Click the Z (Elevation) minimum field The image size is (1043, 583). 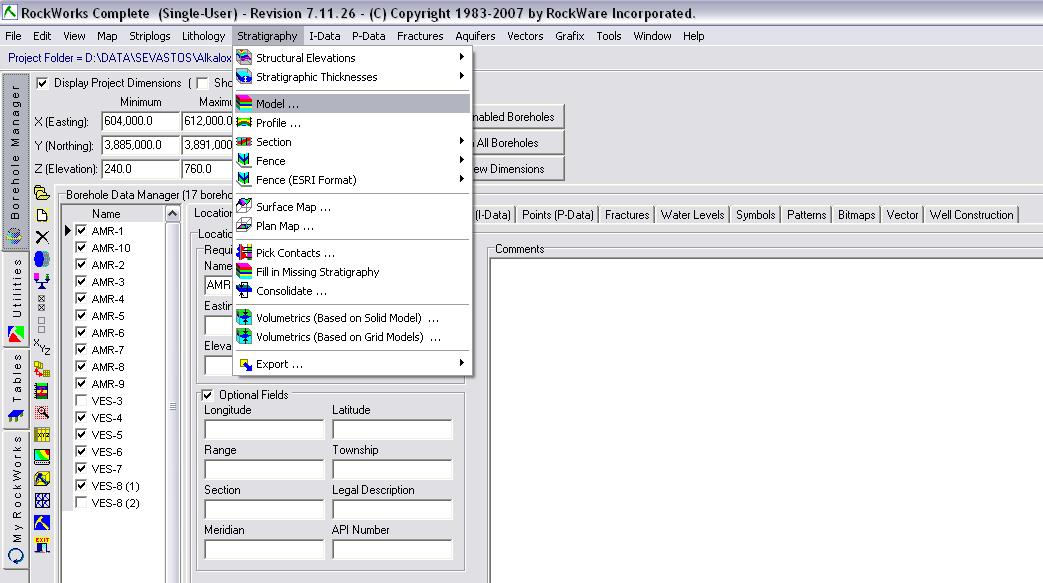[x=141, y=169]
